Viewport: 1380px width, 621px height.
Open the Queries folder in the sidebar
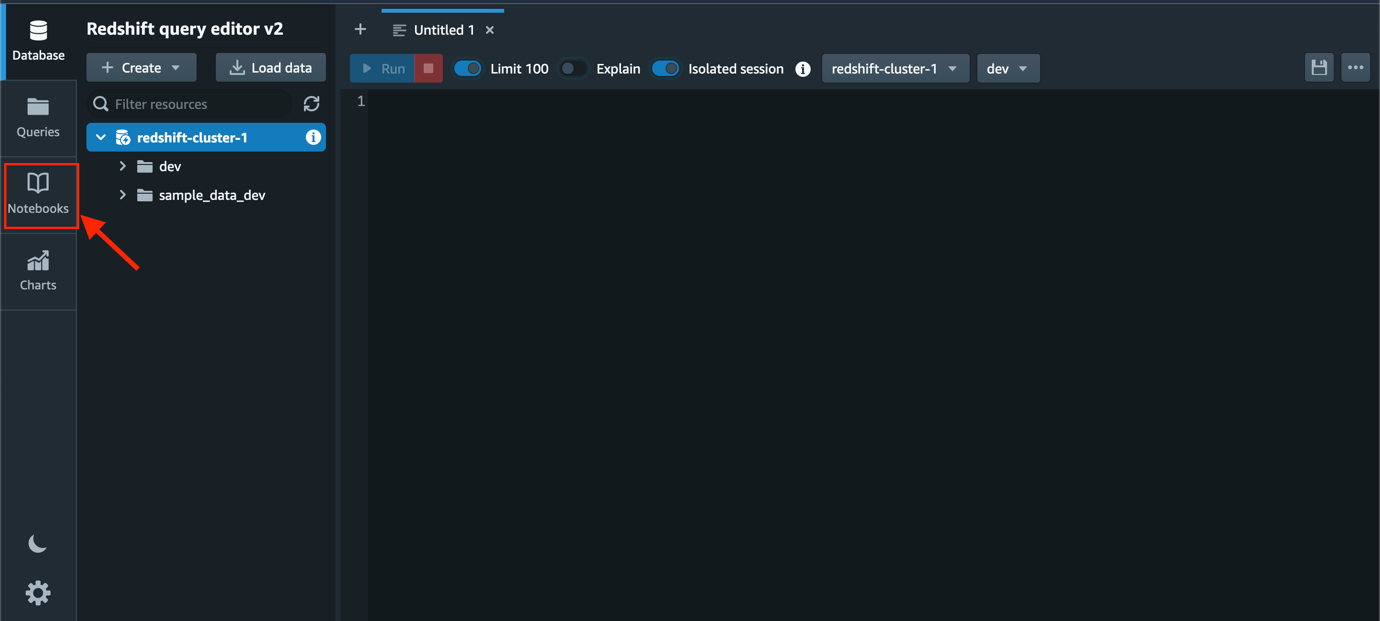(x=38, y=118)
